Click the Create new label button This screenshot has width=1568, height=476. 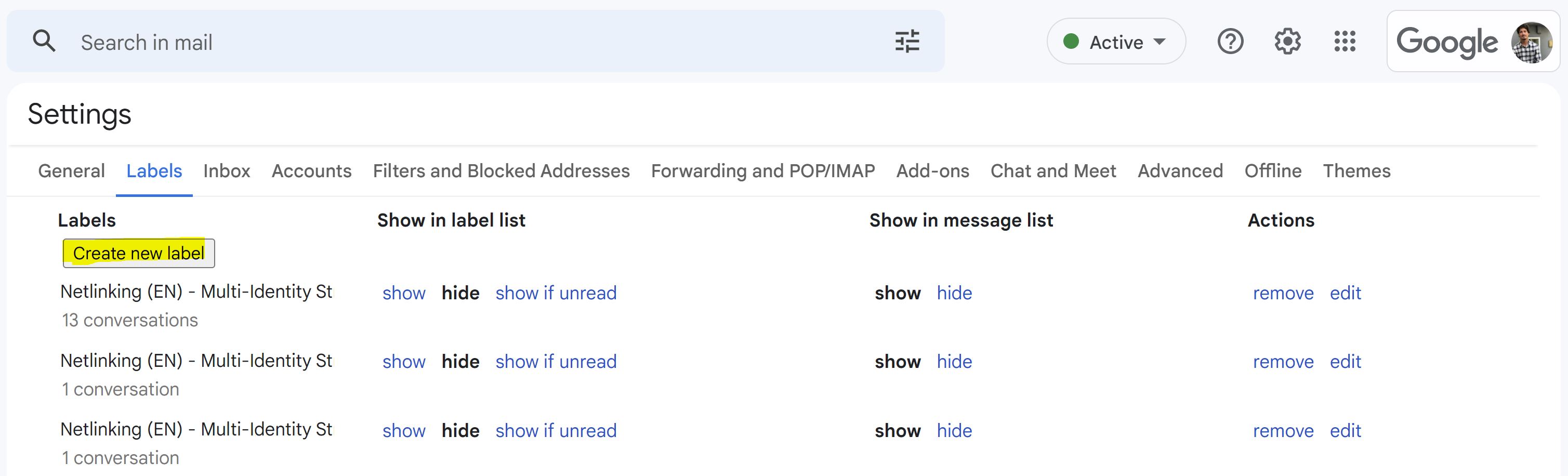pyautogui.click(x=139, y=253)
